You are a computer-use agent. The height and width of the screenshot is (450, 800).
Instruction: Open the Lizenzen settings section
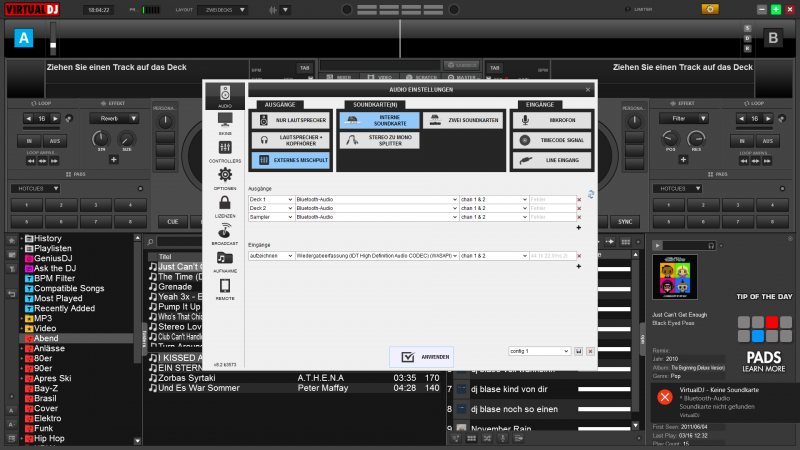pos(225,207)
